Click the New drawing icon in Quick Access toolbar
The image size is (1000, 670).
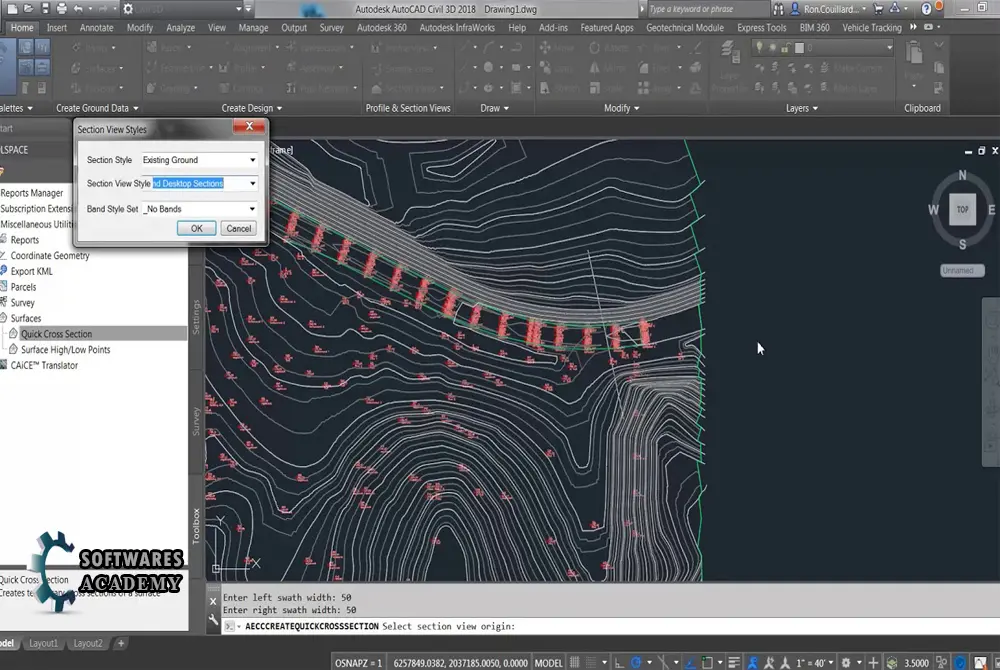11,9
